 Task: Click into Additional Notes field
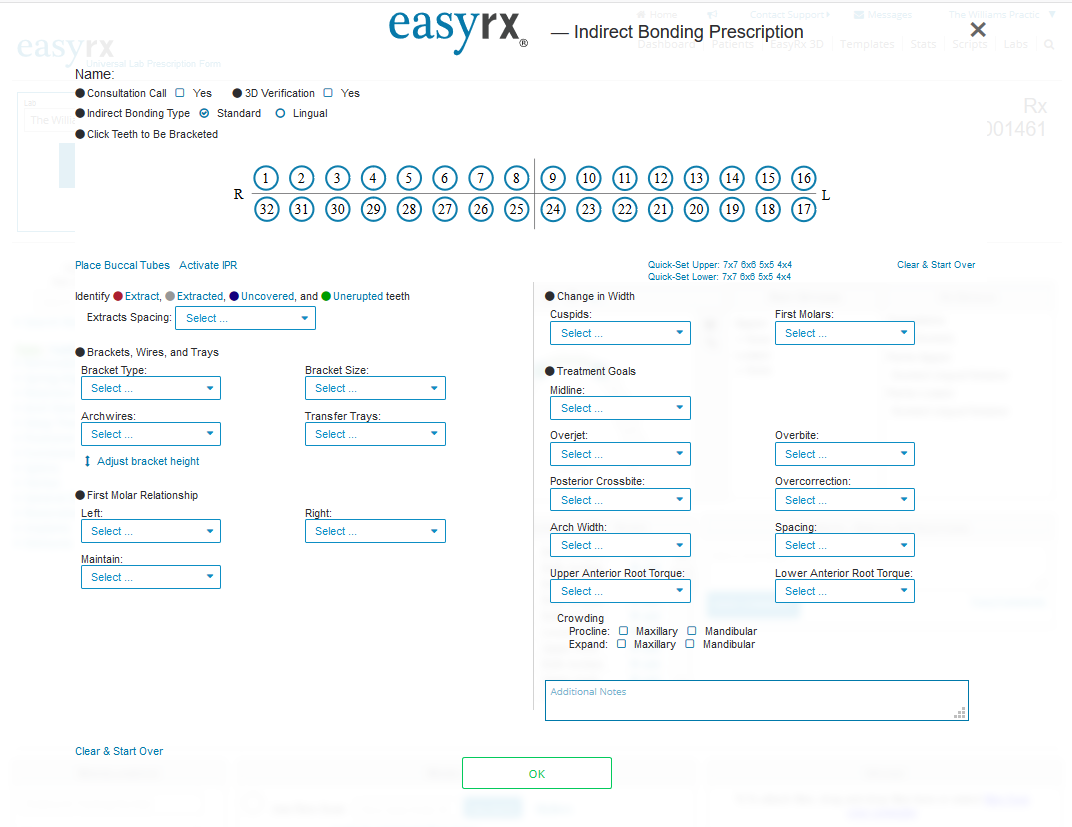point(757,701)
